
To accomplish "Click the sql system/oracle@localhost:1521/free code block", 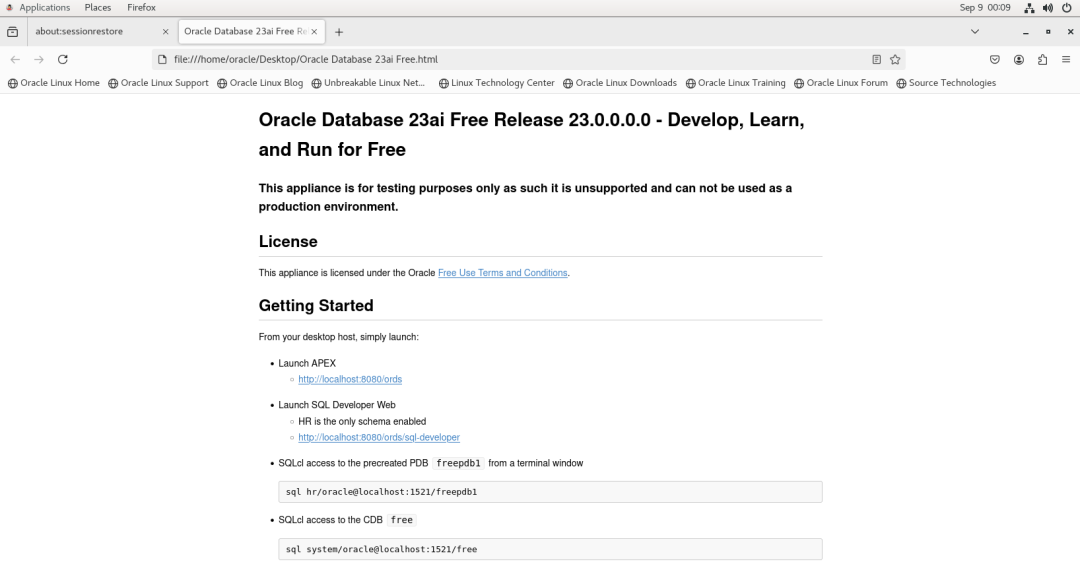I will tap(550, 549).
